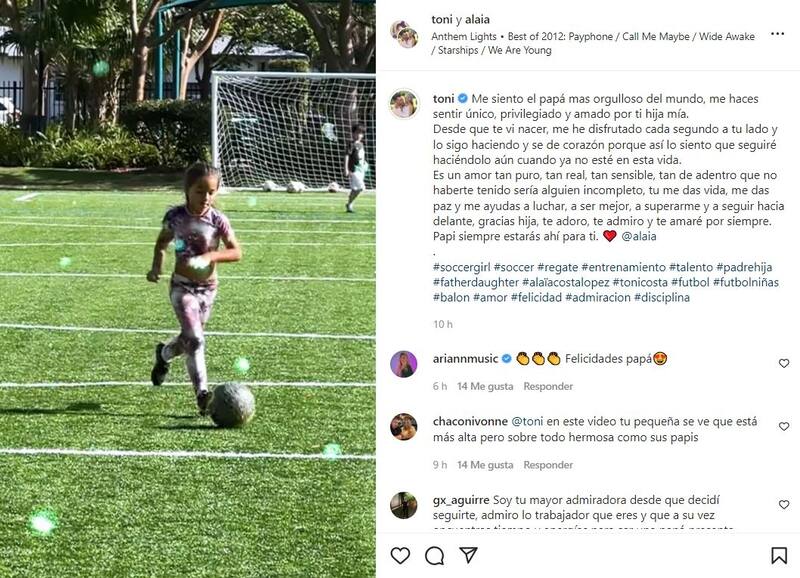Viewport: 800px width, 578px height.
Task: View the 14 likes on ariannmusic's comment
Action: point(485,386)
